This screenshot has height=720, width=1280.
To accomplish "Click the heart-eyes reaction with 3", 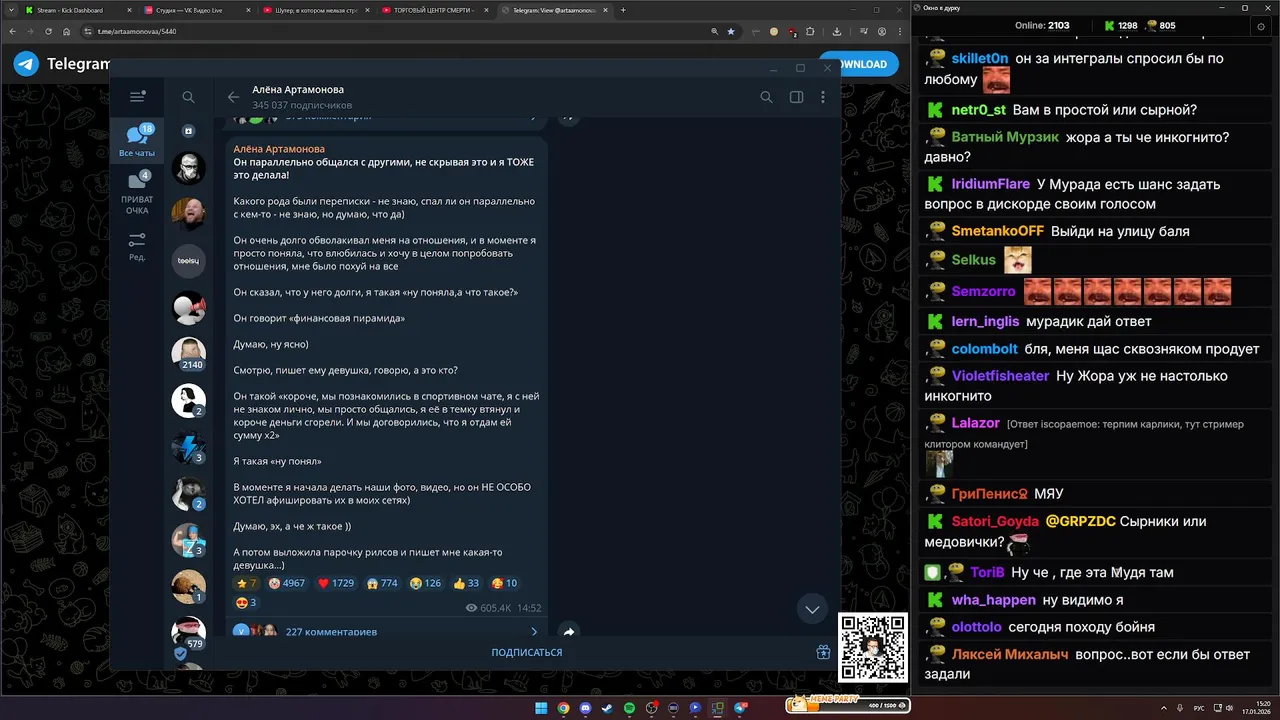I will click(246, 602).
